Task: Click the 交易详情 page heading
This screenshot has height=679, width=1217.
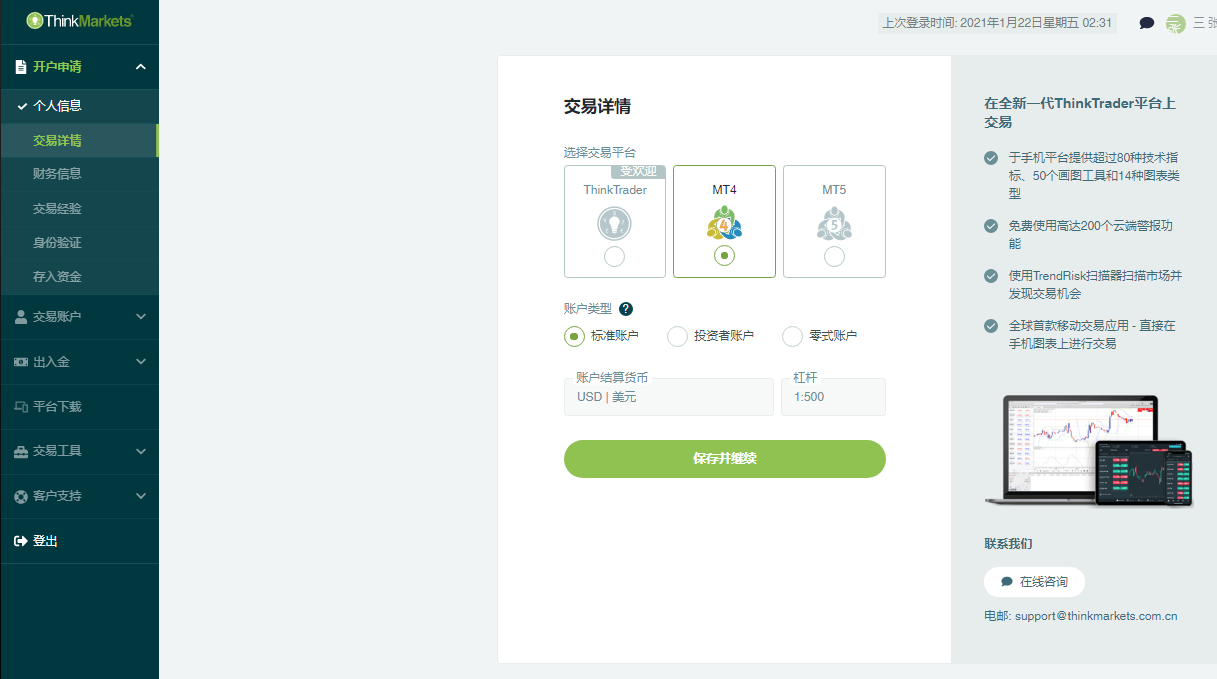Action: coord(597,107)
